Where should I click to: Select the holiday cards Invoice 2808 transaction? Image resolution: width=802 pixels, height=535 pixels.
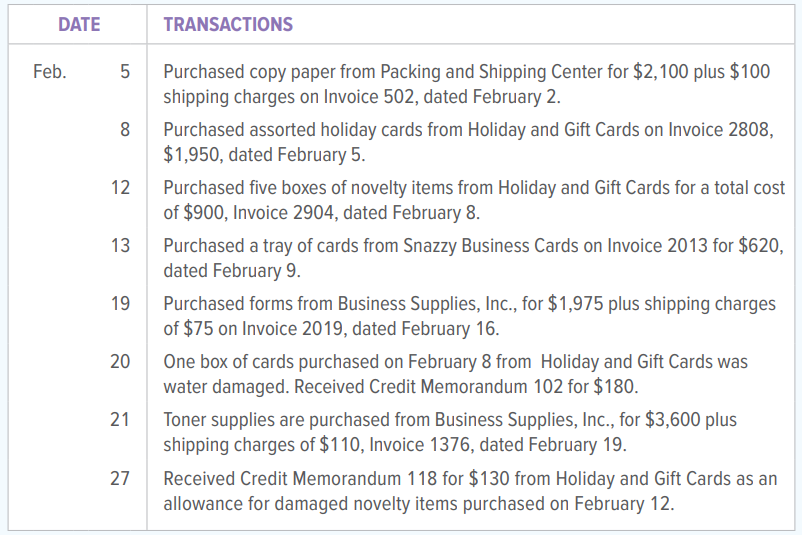(469, 142)
